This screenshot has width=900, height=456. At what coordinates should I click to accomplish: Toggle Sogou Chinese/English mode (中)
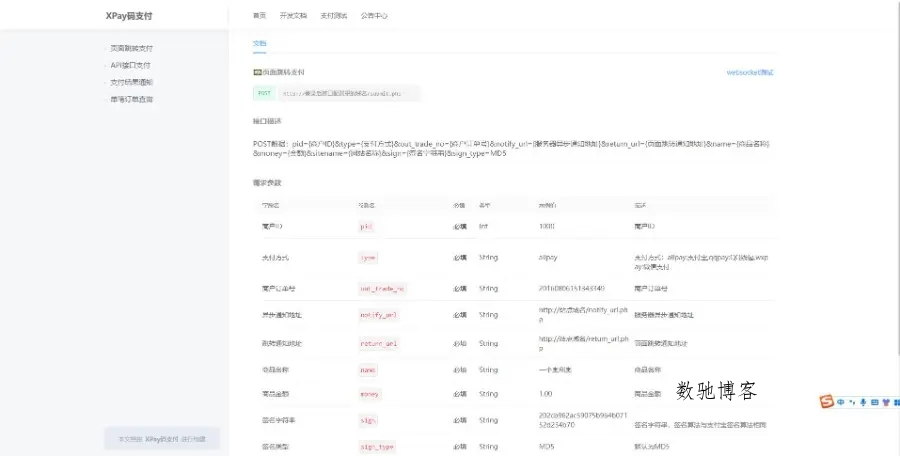click(841, 402)
